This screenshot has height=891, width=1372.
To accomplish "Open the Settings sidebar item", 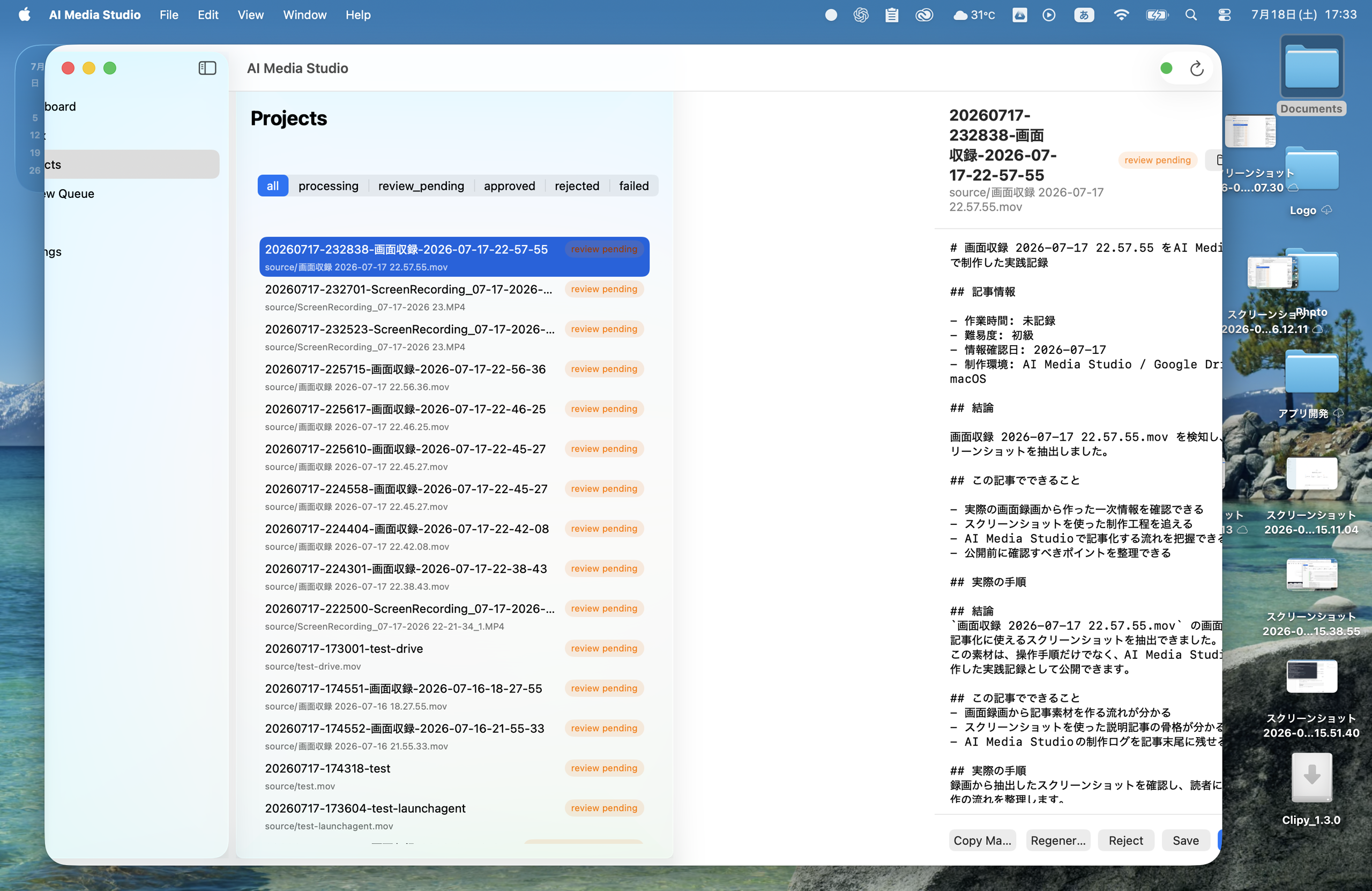I will tap(131, 252).
